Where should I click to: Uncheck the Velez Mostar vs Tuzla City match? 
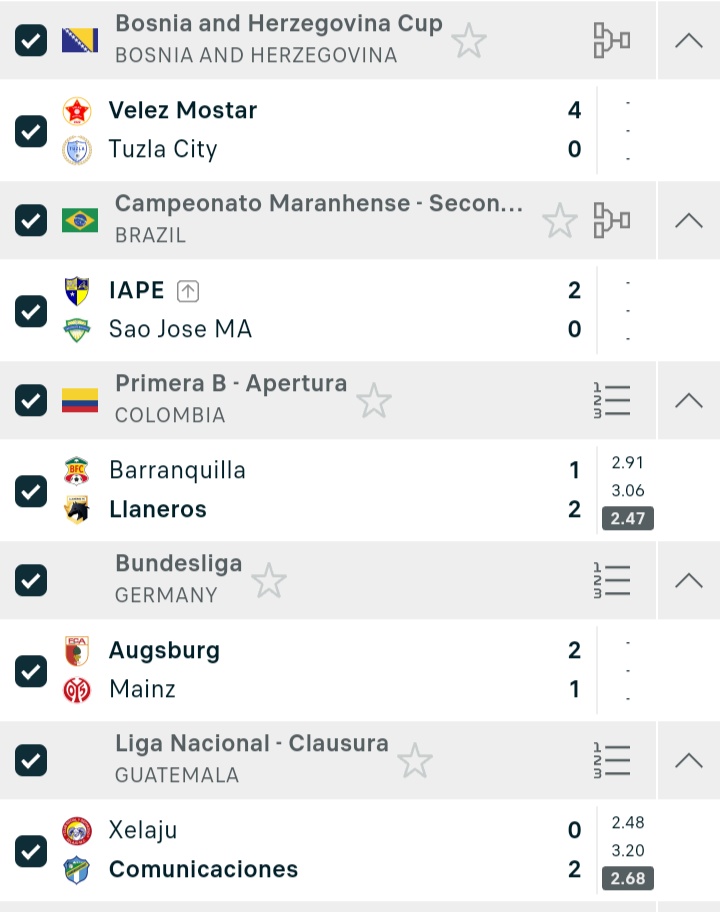(31, 131)
